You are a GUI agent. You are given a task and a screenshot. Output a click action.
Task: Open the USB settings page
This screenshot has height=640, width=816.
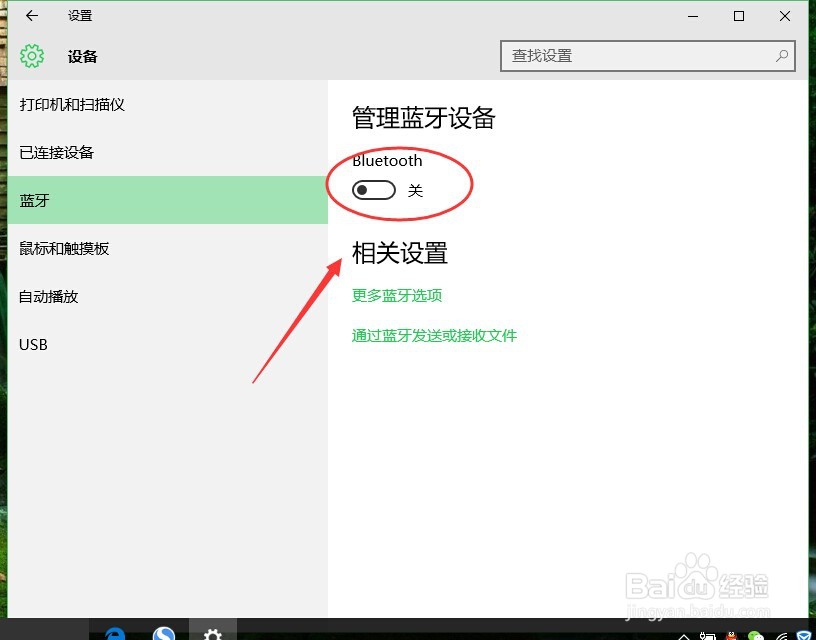[x=168, y=344]
